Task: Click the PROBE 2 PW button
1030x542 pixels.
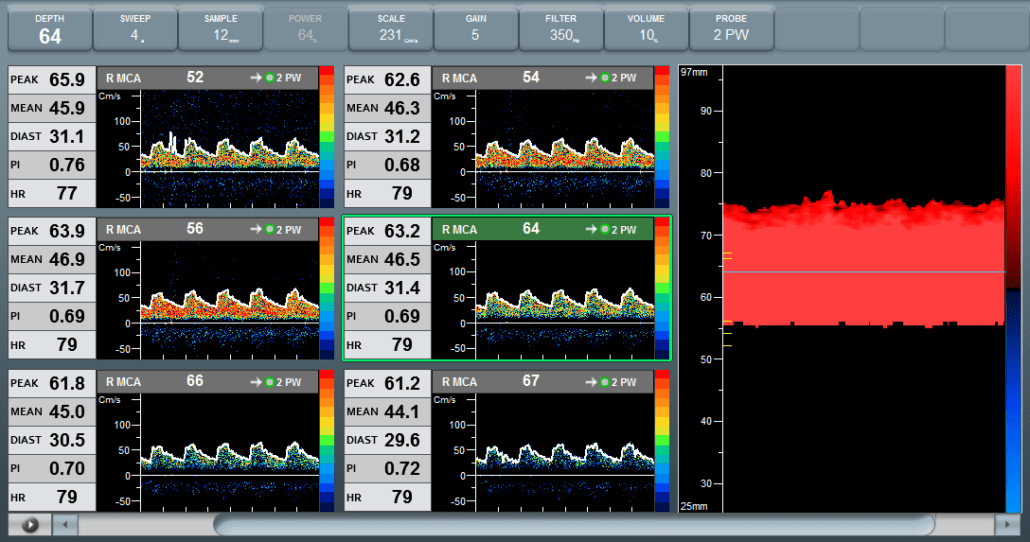Action: (x=731, y=30)
